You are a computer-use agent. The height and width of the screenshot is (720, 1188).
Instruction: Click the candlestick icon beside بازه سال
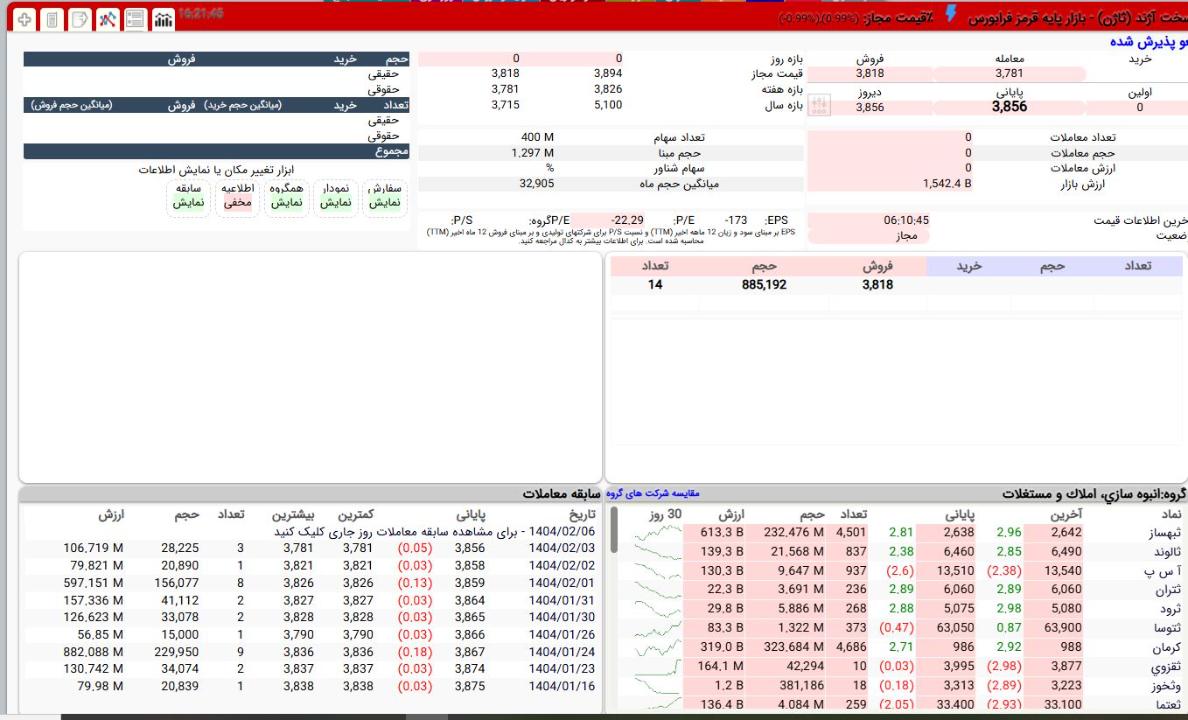[x=818, y=107]
